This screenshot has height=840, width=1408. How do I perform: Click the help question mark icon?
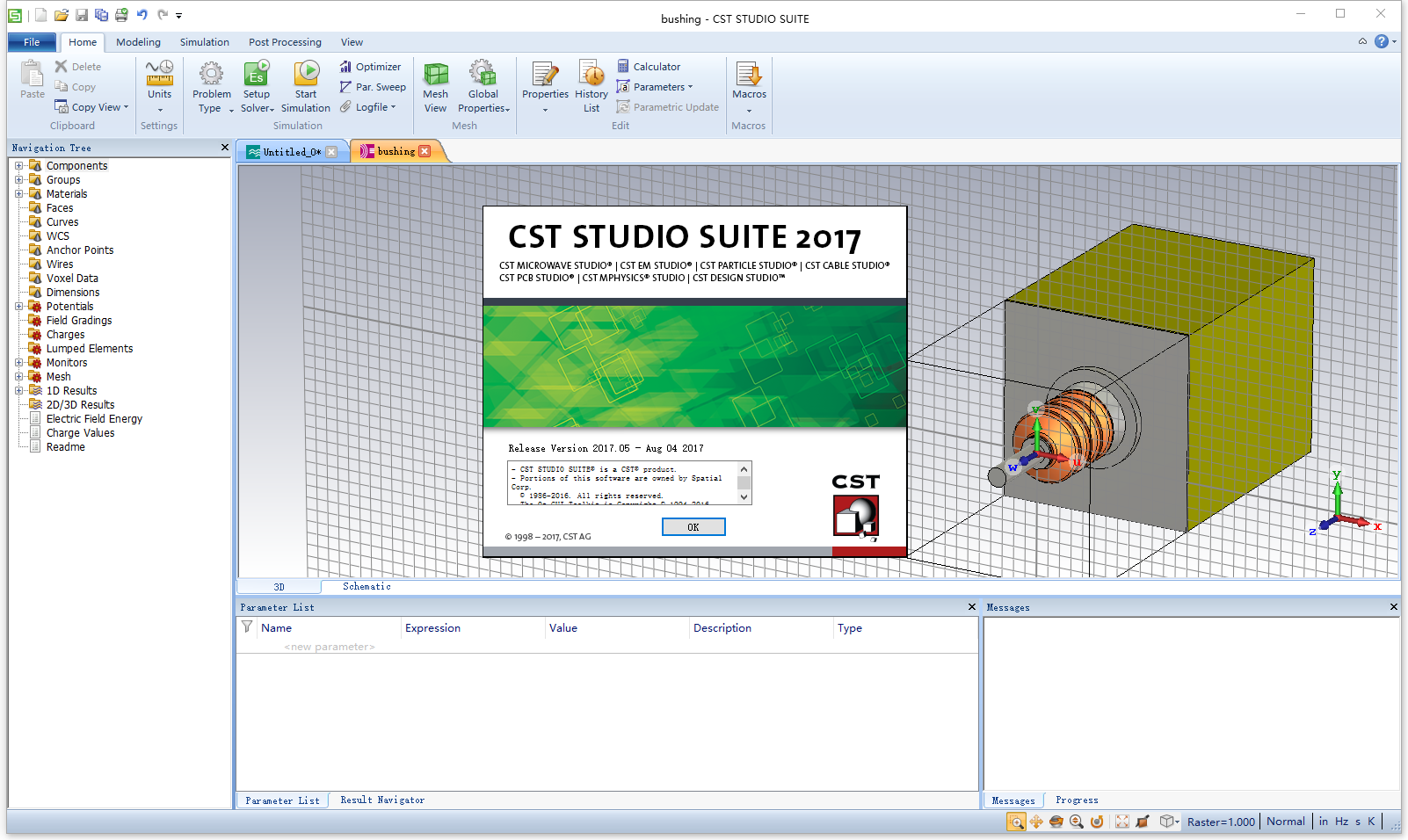[x=1381, y=41]
